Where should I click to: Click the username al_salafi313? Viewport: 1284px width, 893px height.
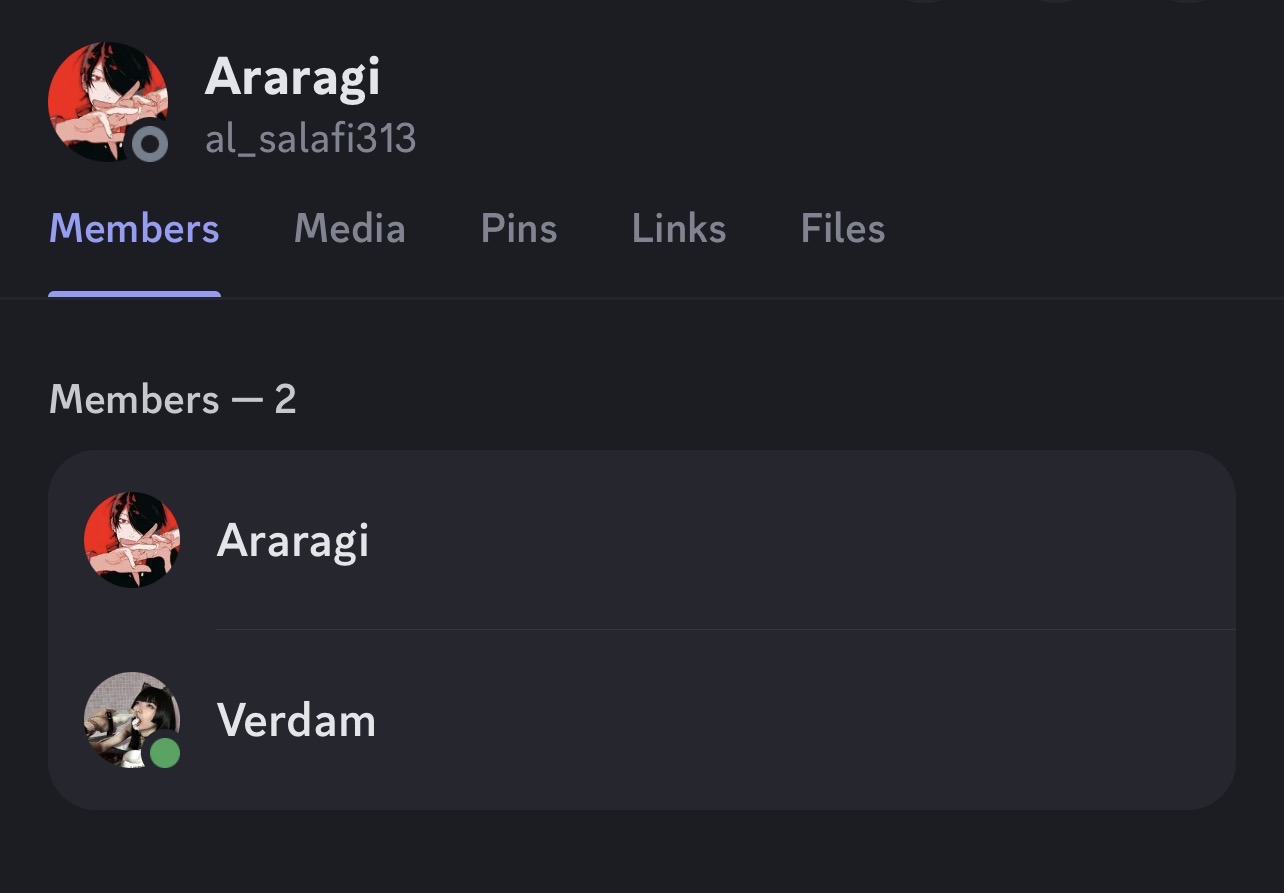(310, 139)
